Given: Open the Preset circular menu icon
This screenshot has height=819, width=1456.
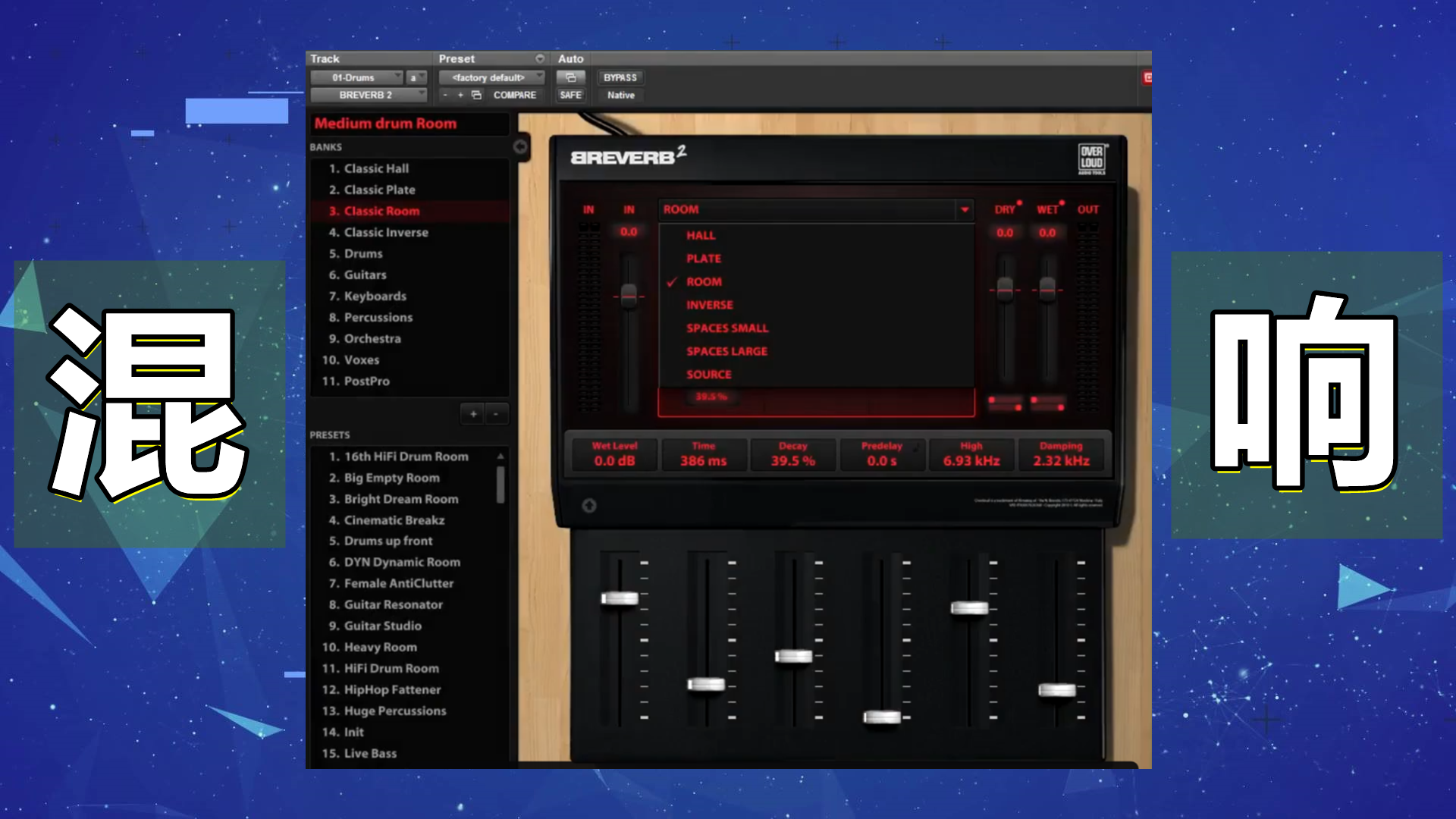Looking at the screenshot, I should coord(540,58).
